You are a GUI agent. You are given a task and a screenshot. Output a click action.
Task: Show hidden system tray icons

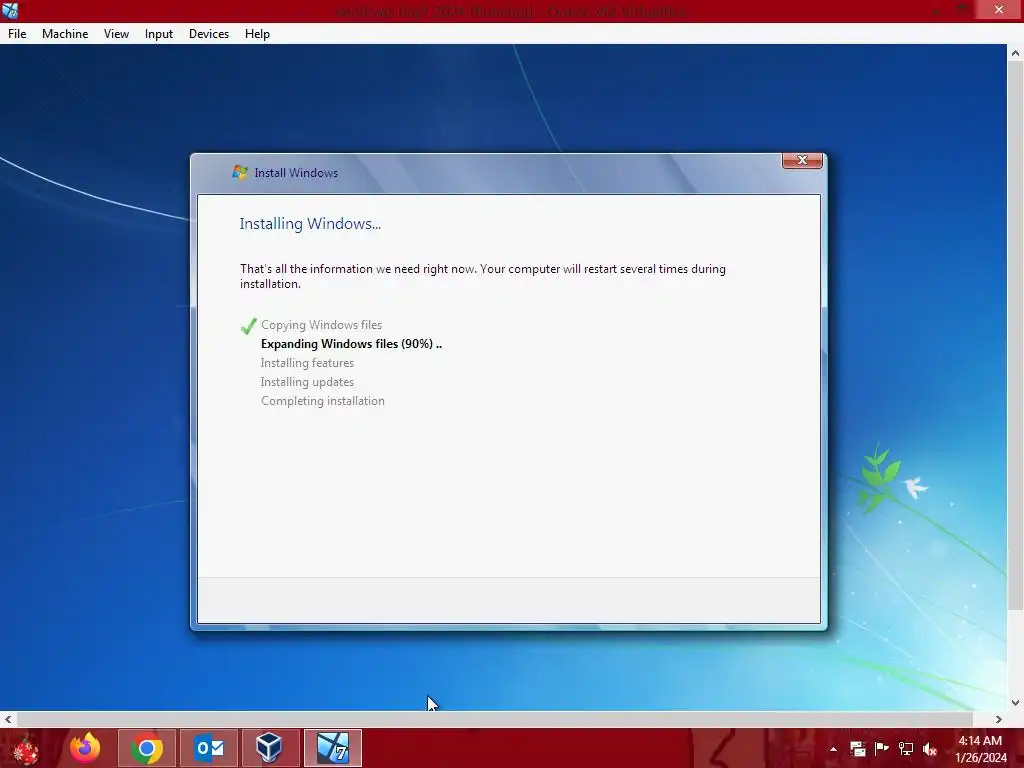point(833,749)
